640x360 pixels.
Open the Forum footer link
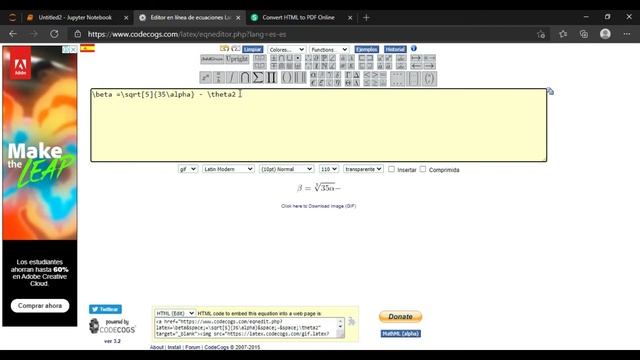tap(193, 347)
